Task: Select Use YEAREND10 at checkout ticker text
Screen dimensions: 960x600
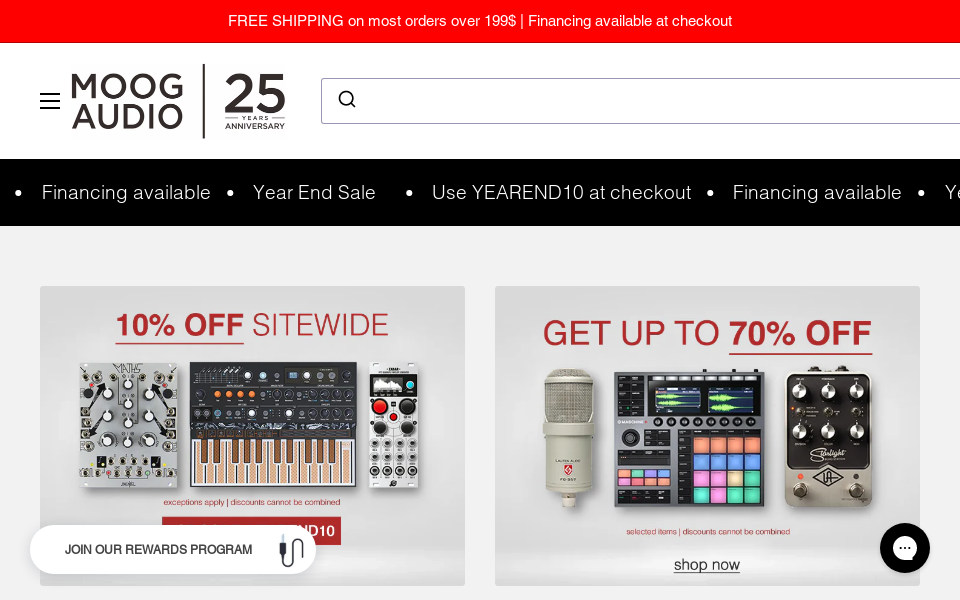Action: coord(561,192)
